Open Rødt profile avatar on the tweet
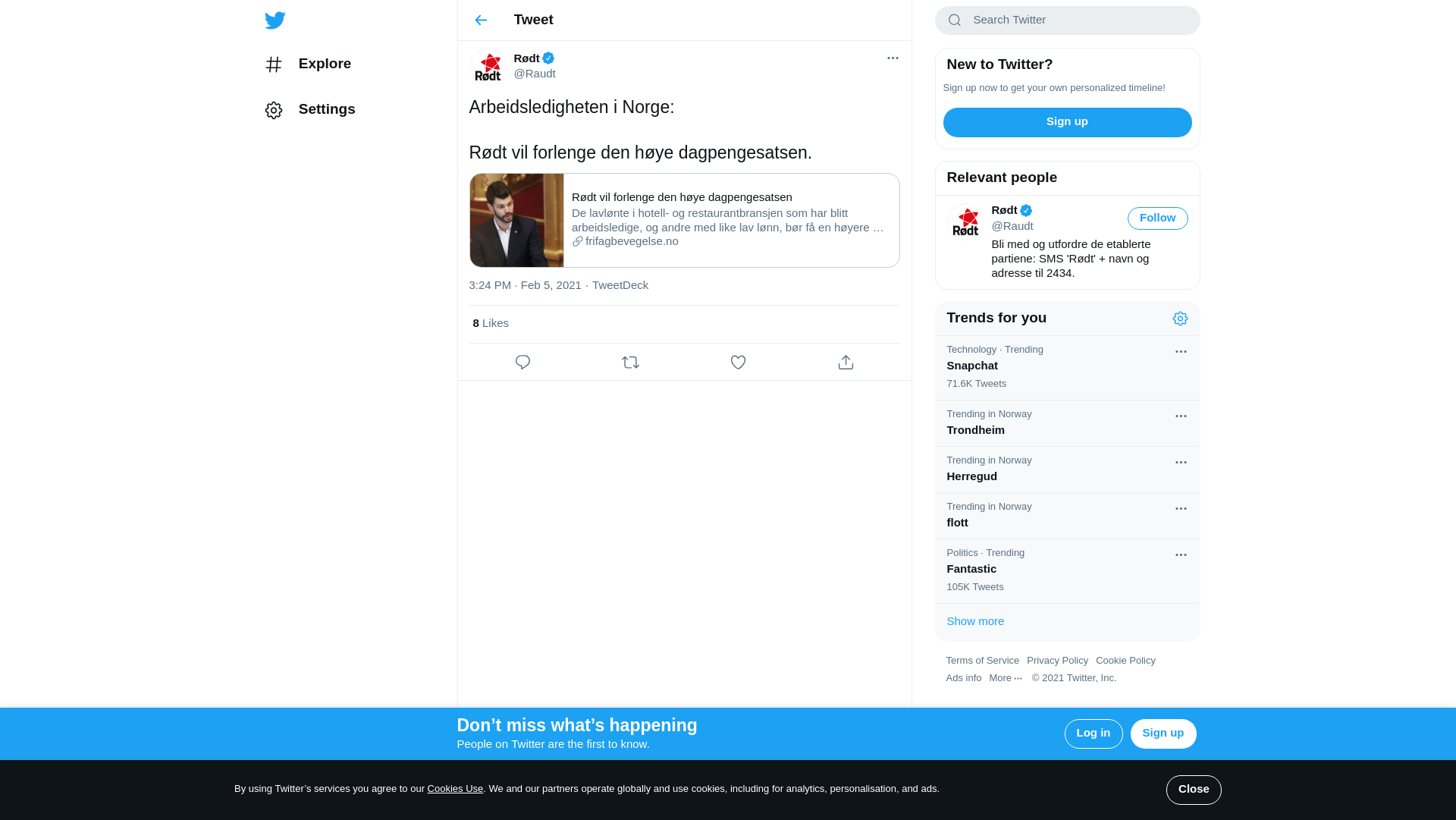 488,67
